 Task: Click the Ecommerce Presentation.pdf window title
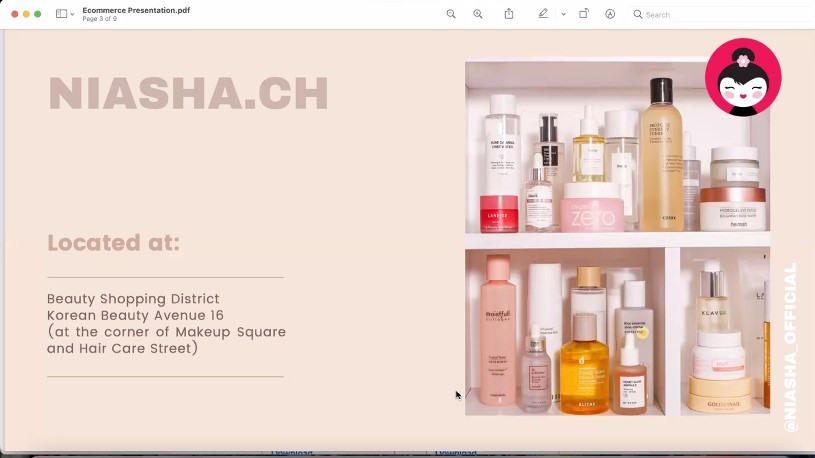click(136, 10)
